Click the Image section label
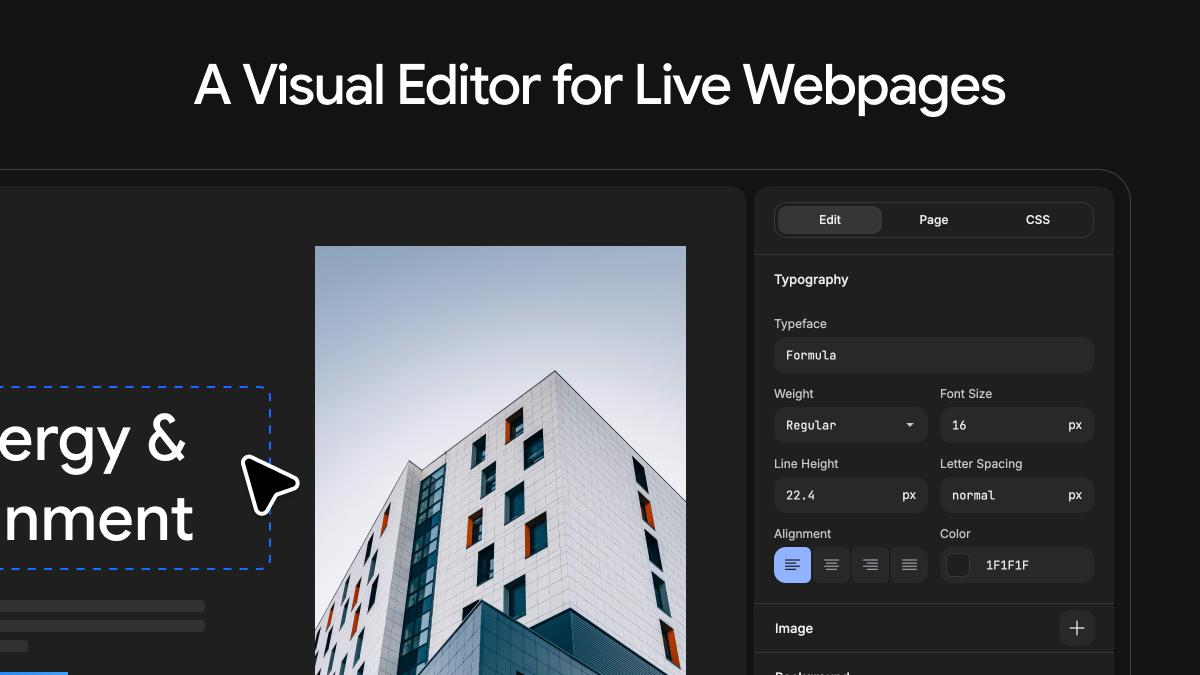 (x=794, y=628)
